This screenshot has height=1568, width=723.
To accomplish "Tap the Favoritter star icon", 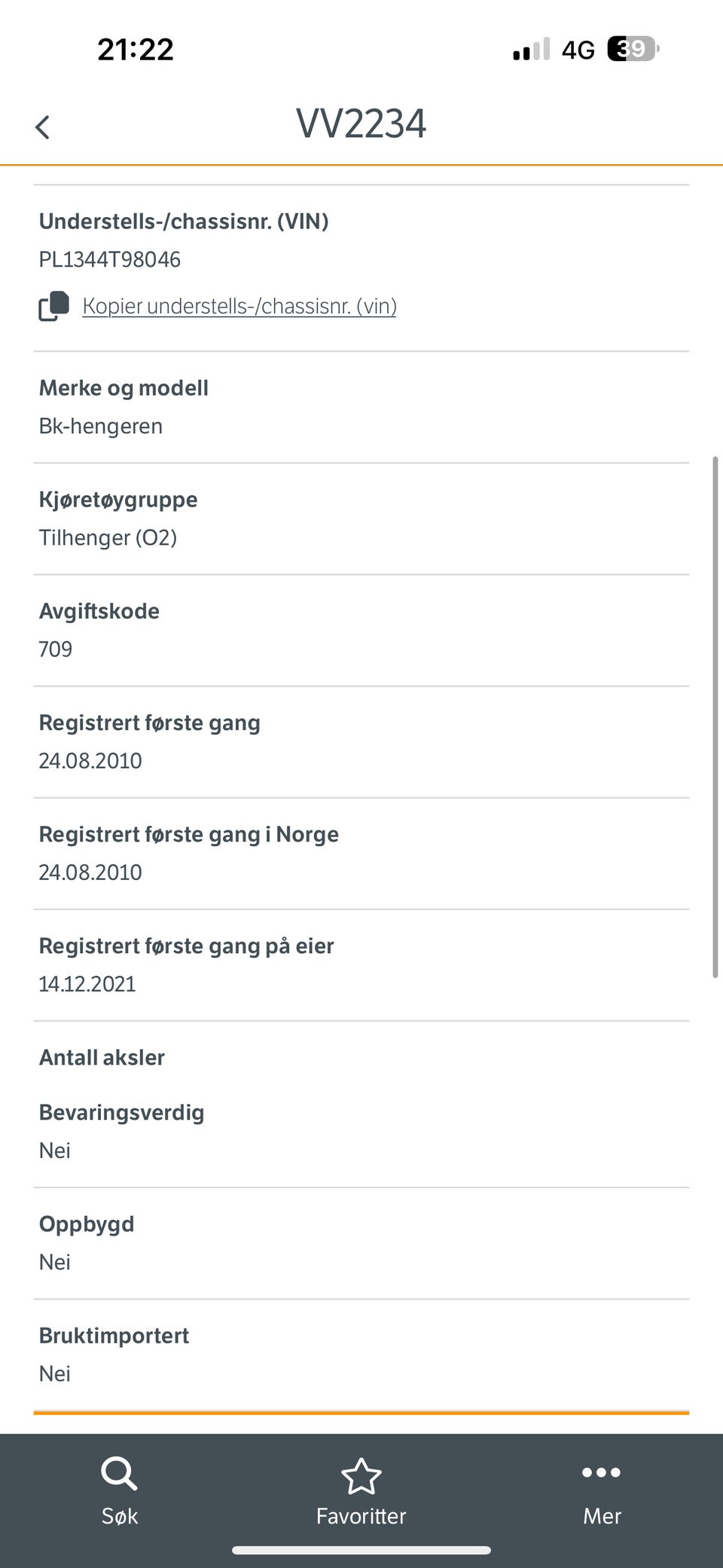I will click(x=361, y=1475).
